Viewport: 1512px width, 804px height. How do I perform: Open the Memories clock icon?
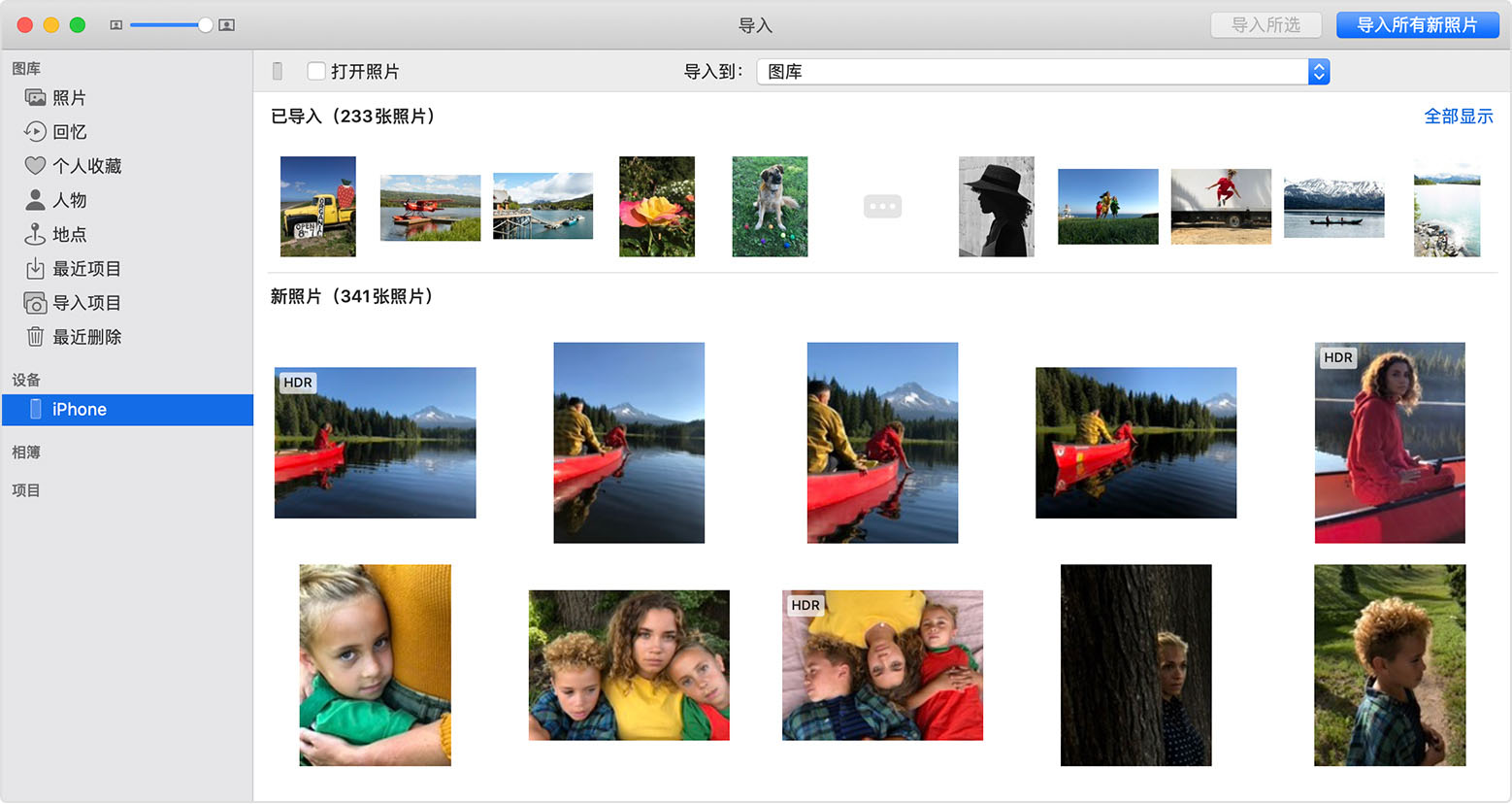click(35, 132)
